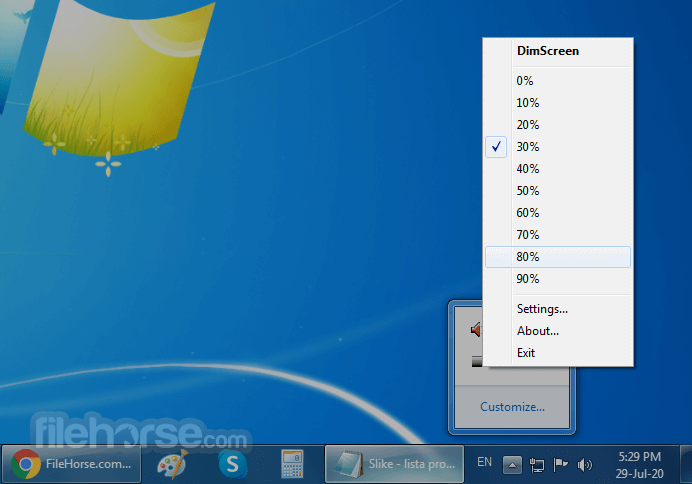
Task: Set screen dimming to 70%
Action: click(557, 235)
